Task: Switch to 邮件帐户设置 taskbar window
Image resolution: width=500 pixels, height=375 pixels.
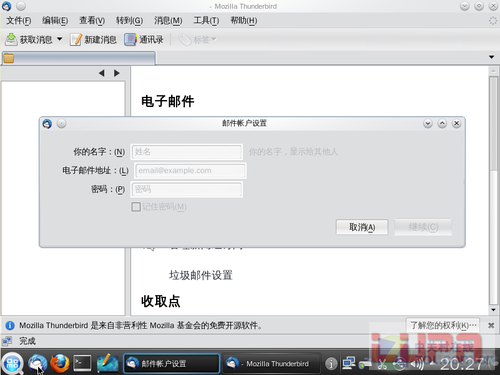Action: [172, 363]
